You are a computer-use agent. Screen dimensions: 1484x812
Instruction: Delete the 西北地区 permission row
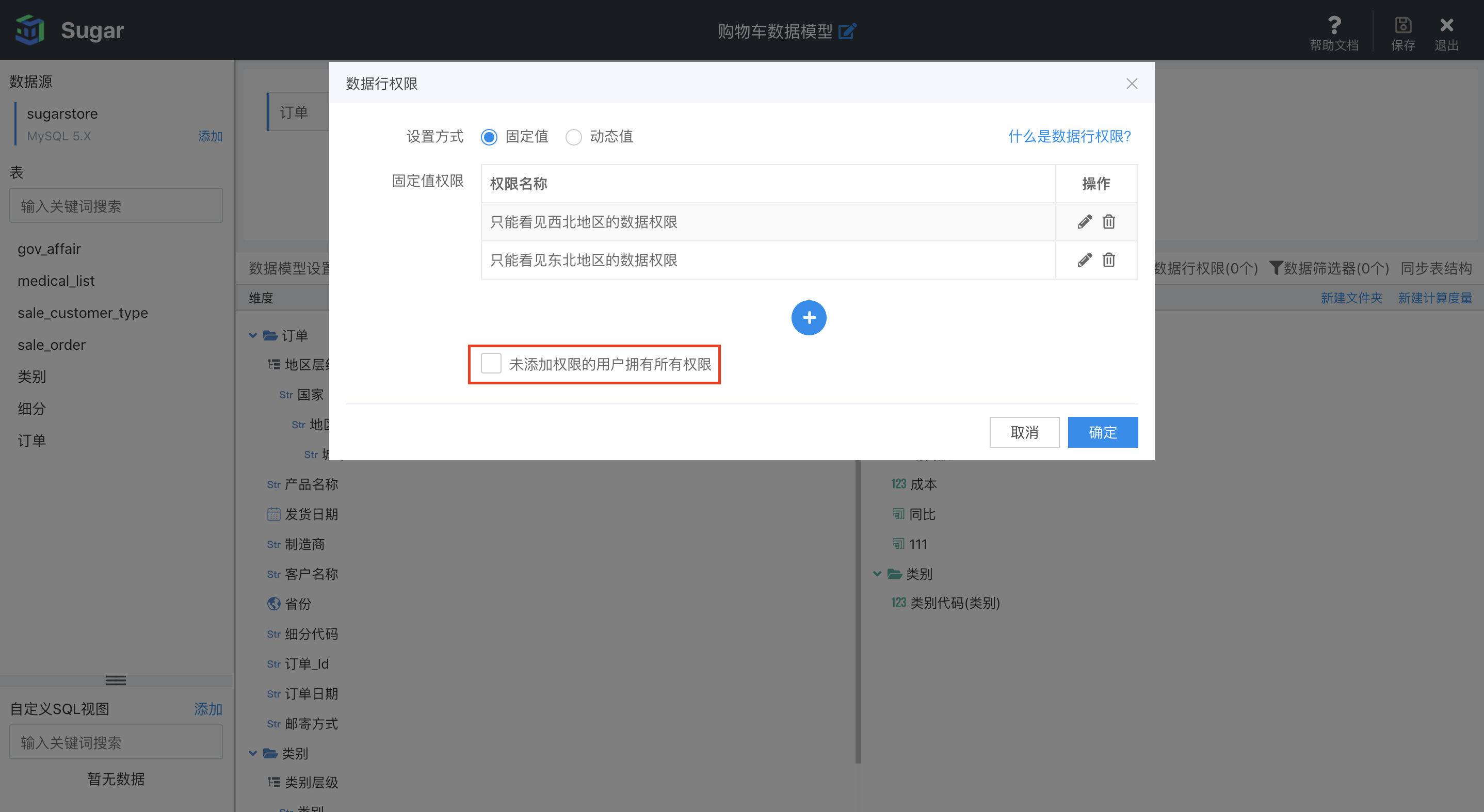(x=1108, y=222)
